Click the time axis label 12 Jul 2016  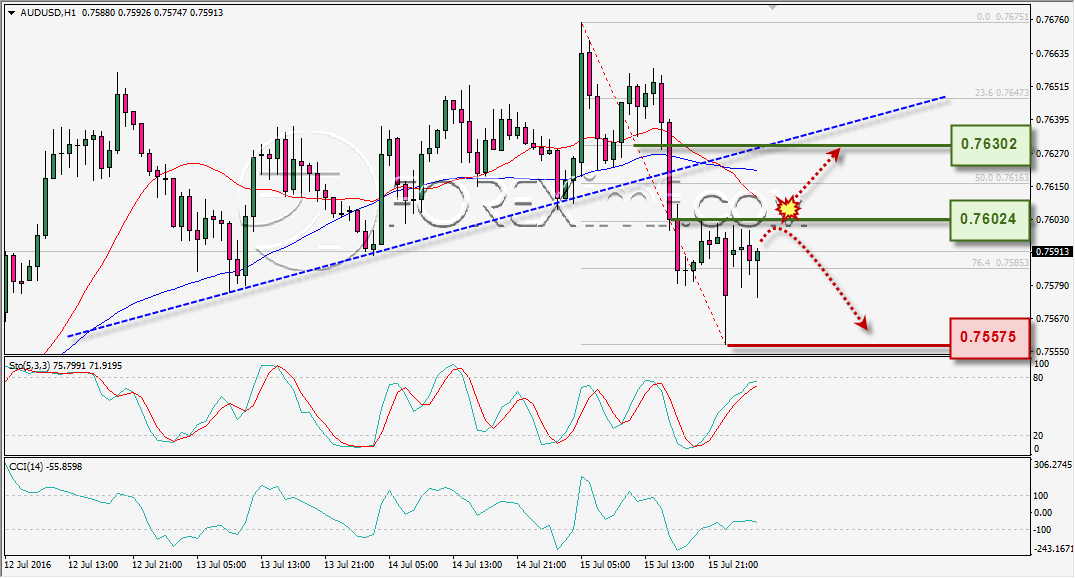(x=28, y=565)
